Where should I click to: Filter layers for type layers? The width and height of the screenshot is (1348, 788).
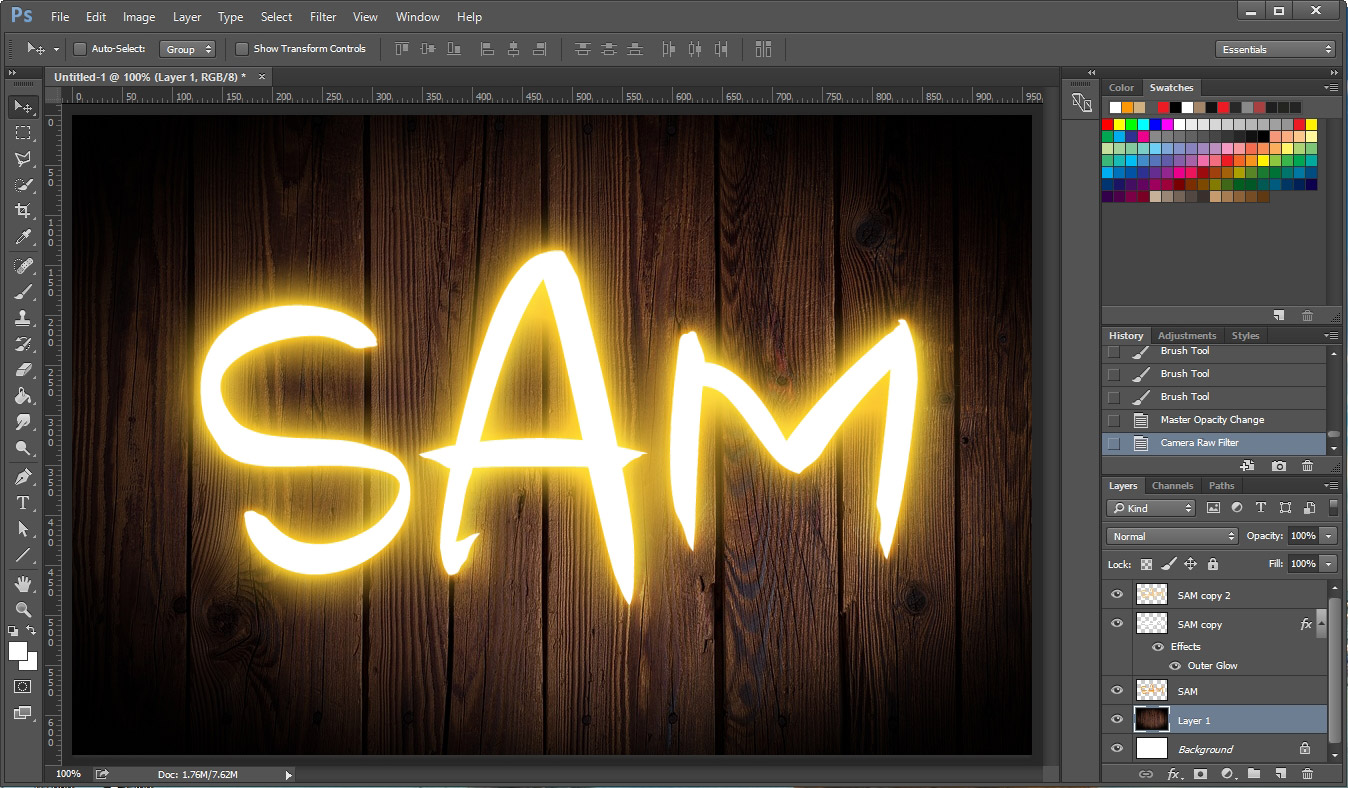tap(1261, 508)
